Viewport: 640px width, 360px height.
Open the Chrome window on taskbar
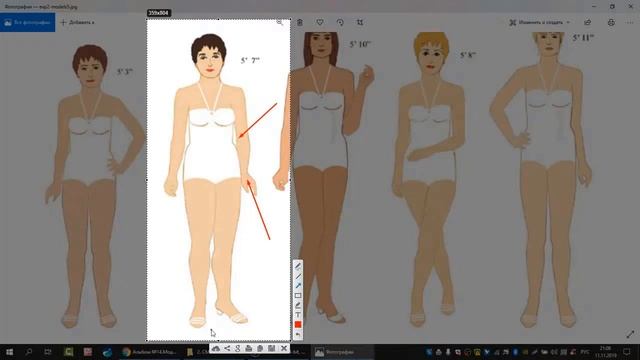click(149, 351)
